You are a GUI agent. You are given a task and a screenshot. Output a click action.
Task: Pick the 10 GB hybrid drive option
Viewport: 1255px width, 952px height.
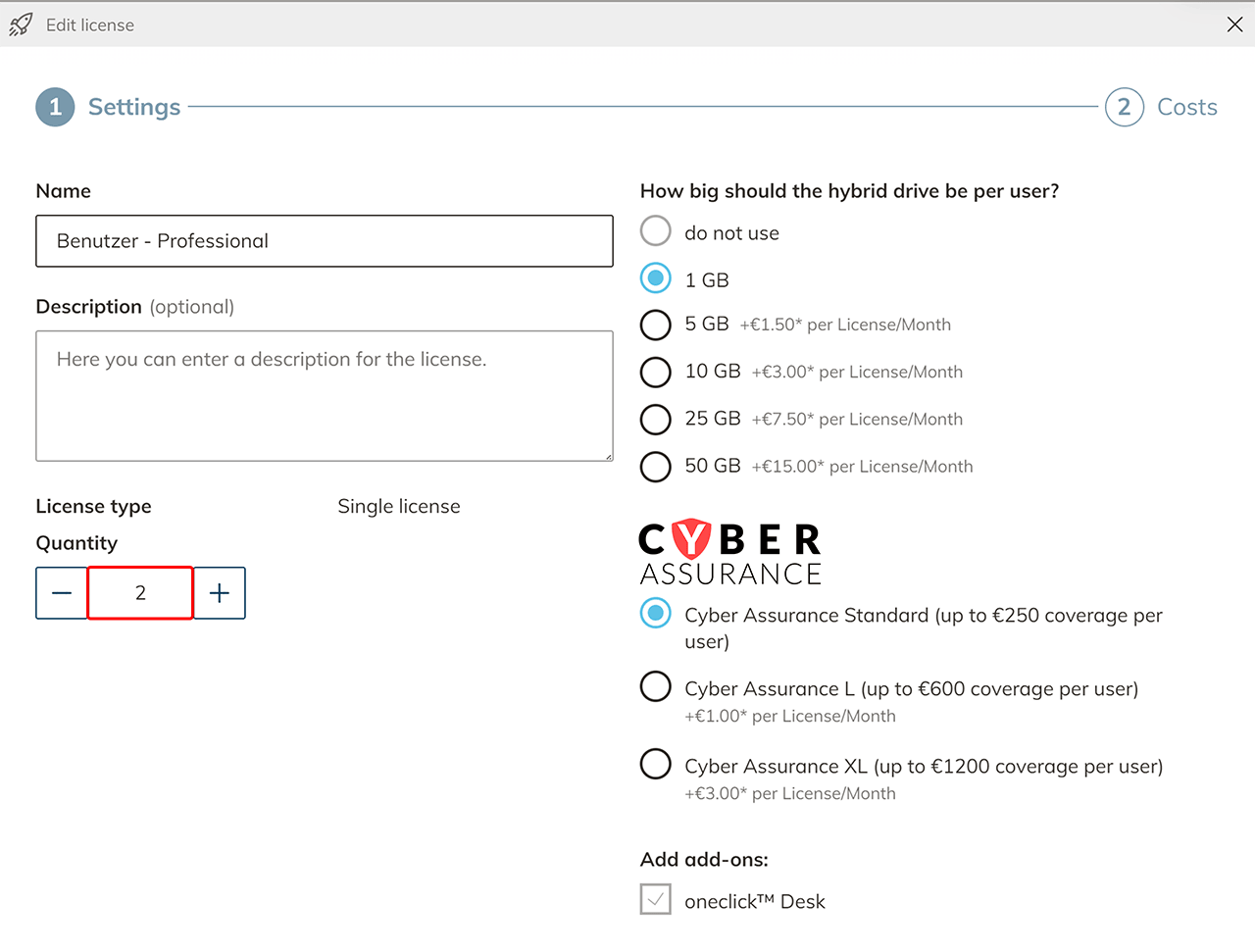[x=655, y=372]
